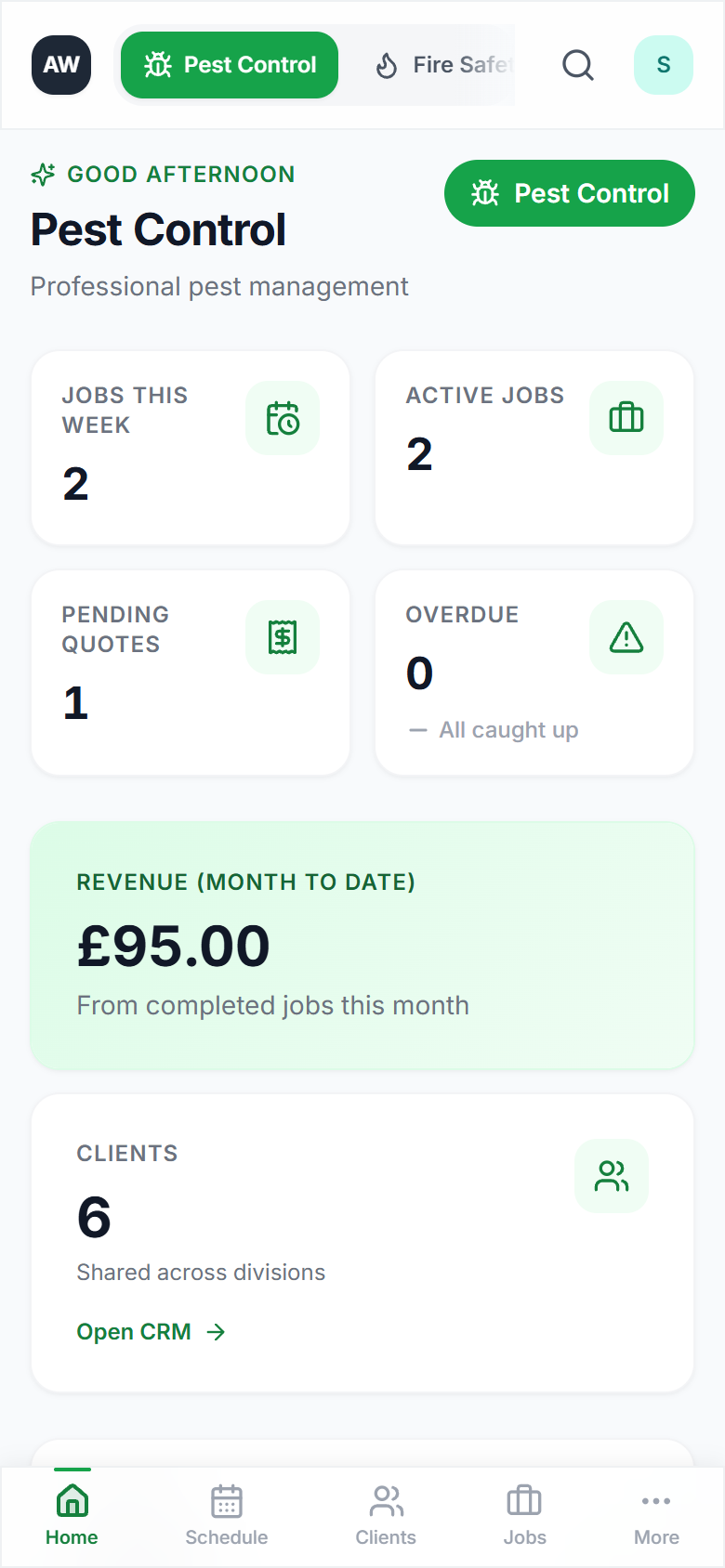The image size is (725, 1568).
Task: Open the Schedule bottom tab
Action: pyautogui.click(x=227, y=1516)
